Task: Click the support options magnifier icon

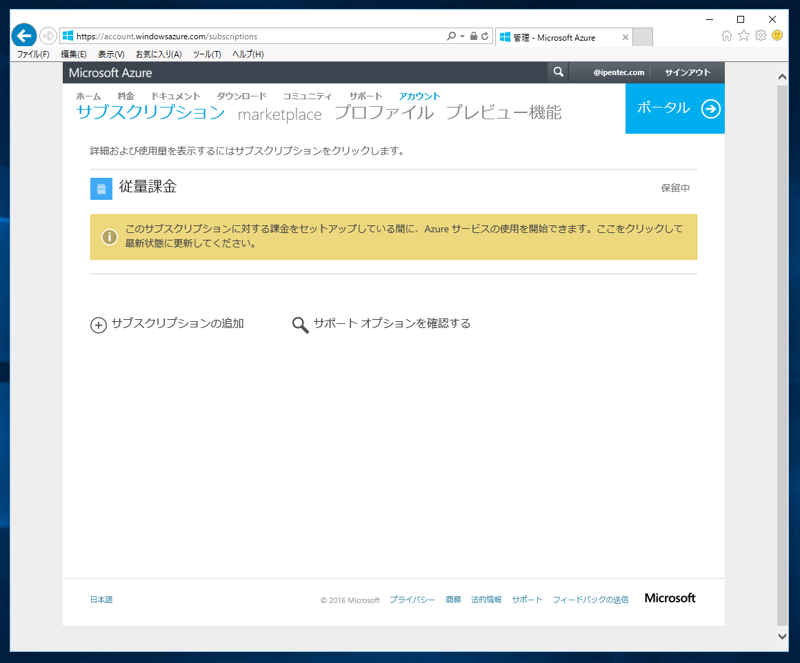Action: (300, 325)
